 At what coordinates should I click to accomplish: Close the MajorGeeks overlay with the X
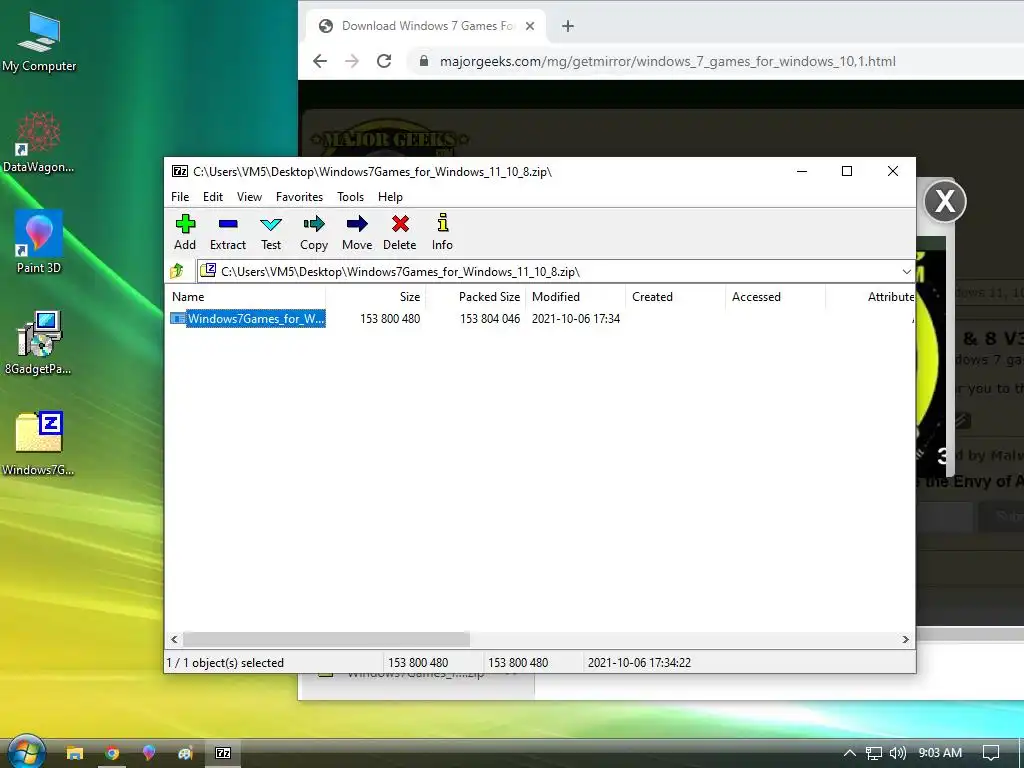pos(944,202)
